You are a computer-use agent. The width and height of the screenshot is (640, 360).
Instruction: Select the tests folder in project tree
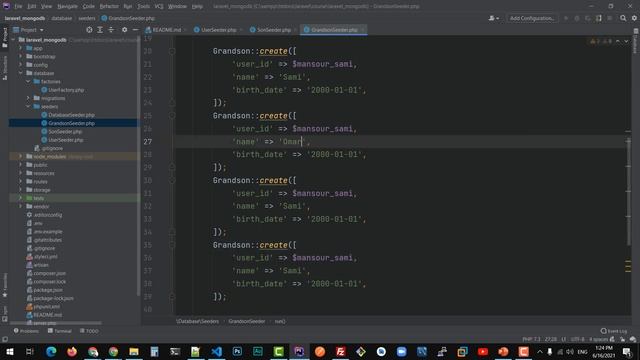coord(38,198)
